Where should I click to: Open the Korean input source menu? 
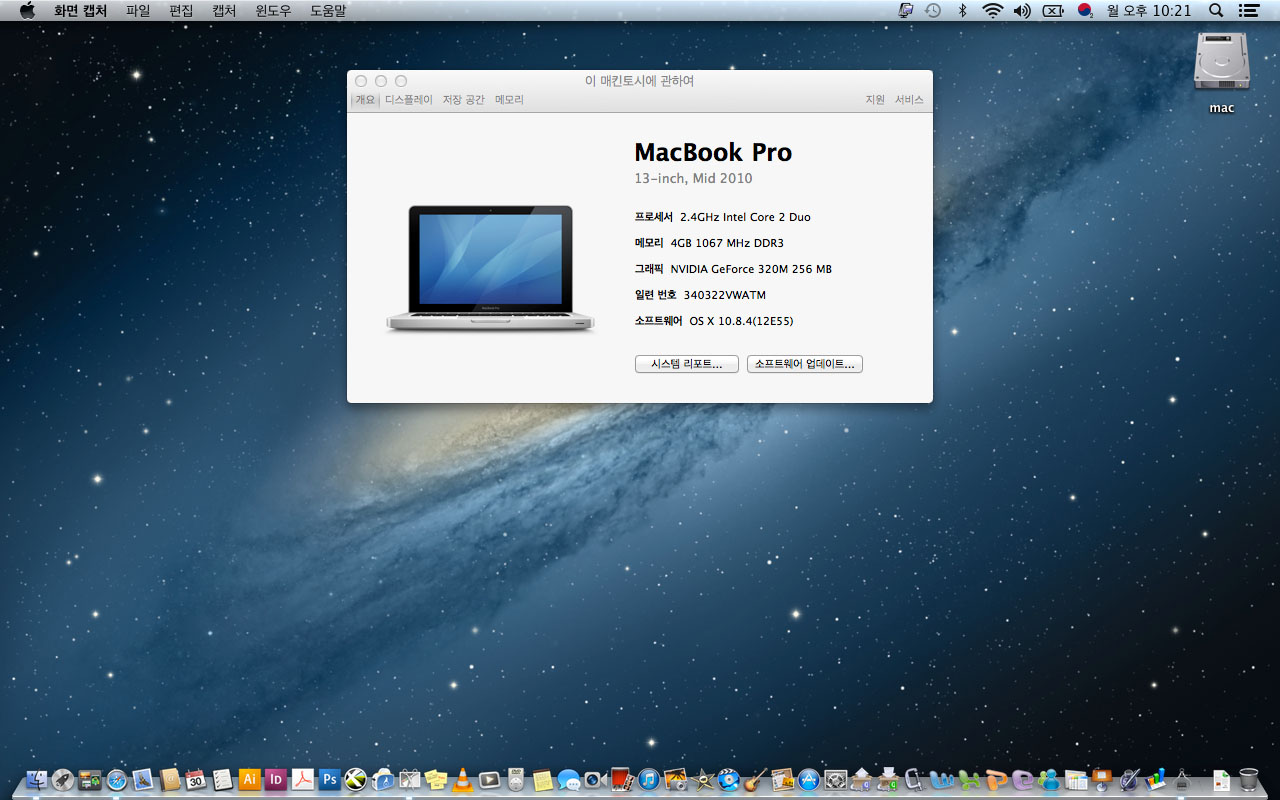(x=1084, y=10)
